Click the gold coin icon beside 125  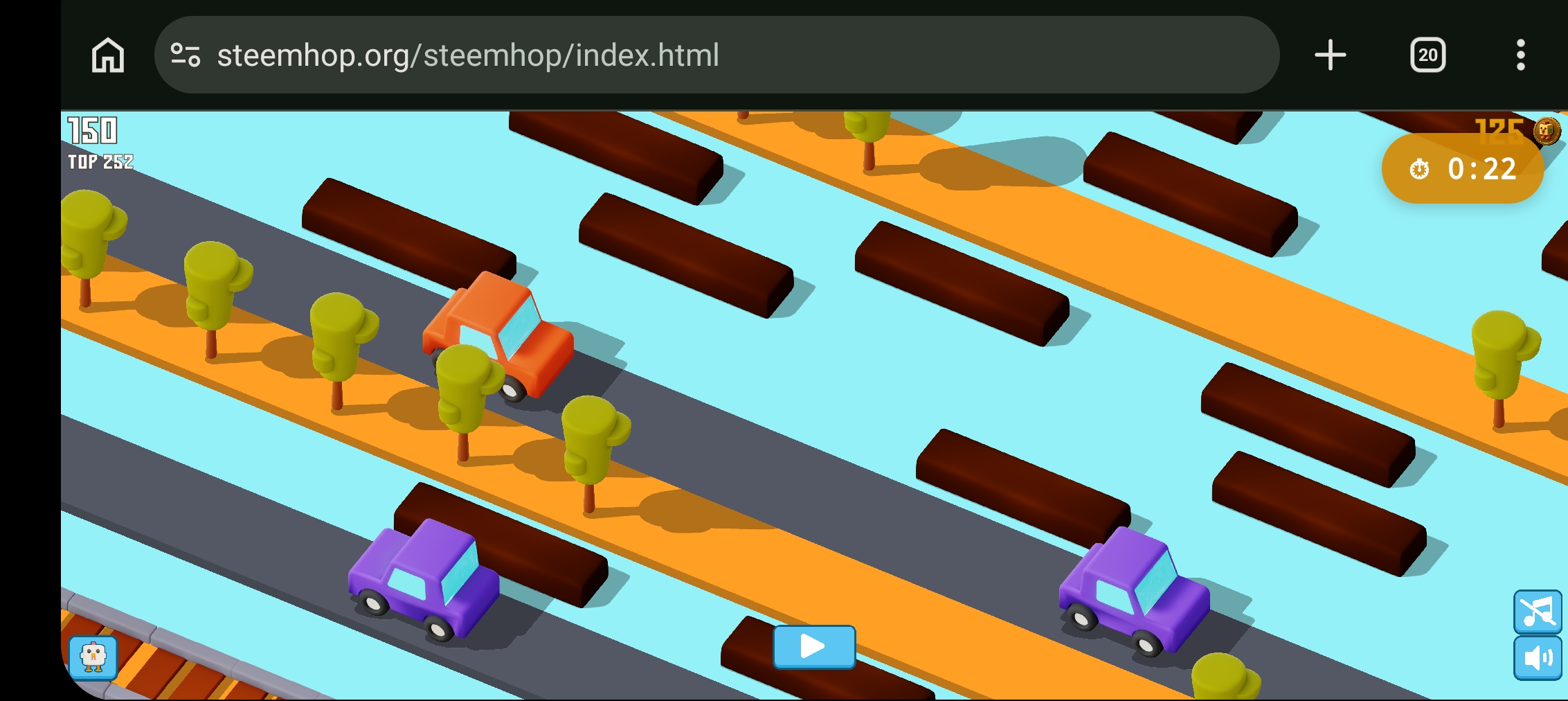(x=1546, y=130)
